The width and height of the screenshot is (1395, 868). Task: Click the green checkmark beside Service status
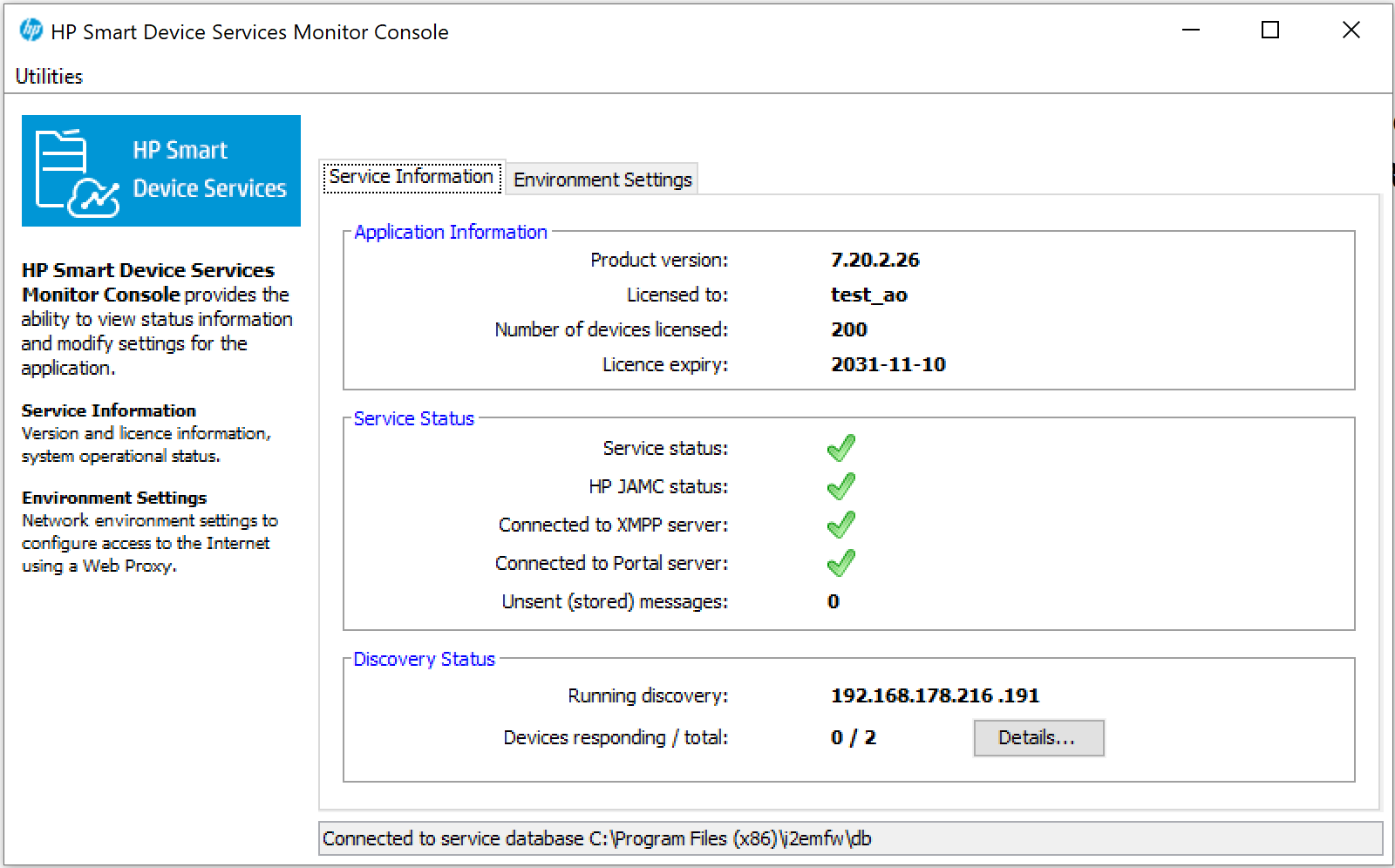click(840, 448)
